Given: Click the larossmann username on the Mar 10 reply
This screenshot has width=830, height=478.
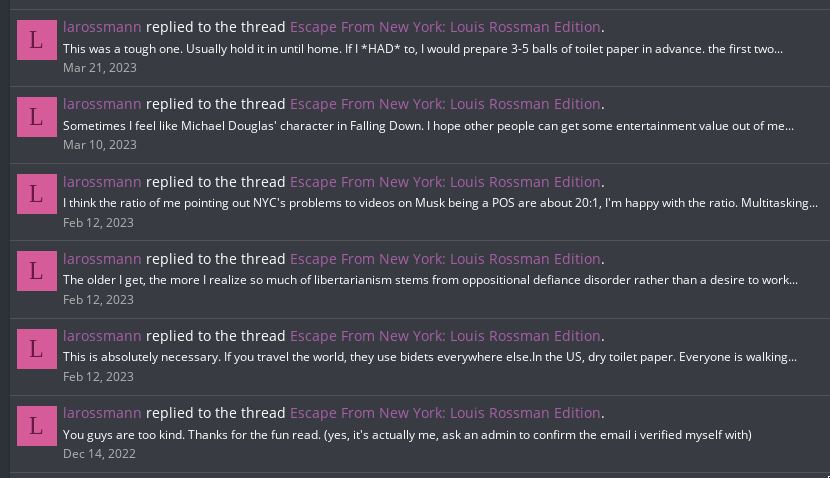Looking at the screenshot, I should pos(102,104).
